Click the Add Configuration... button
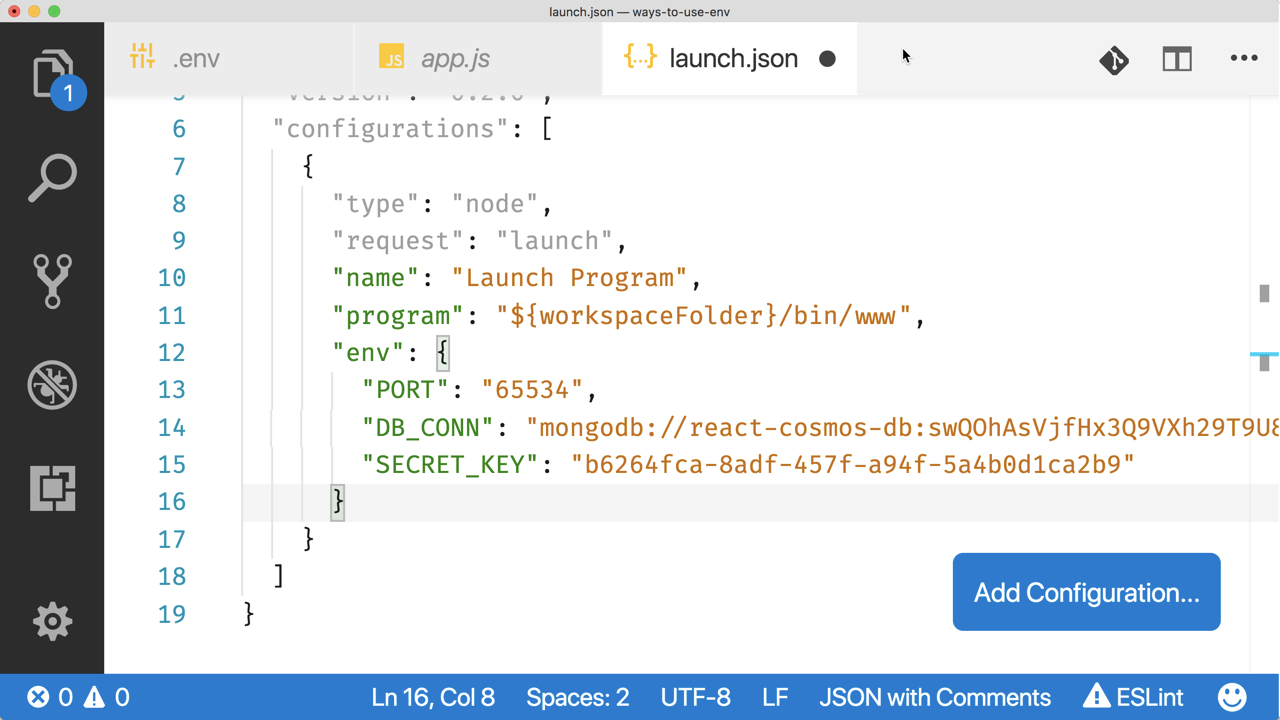Viewport: 1280px width, 720px height. click(x=1086, y=592)
